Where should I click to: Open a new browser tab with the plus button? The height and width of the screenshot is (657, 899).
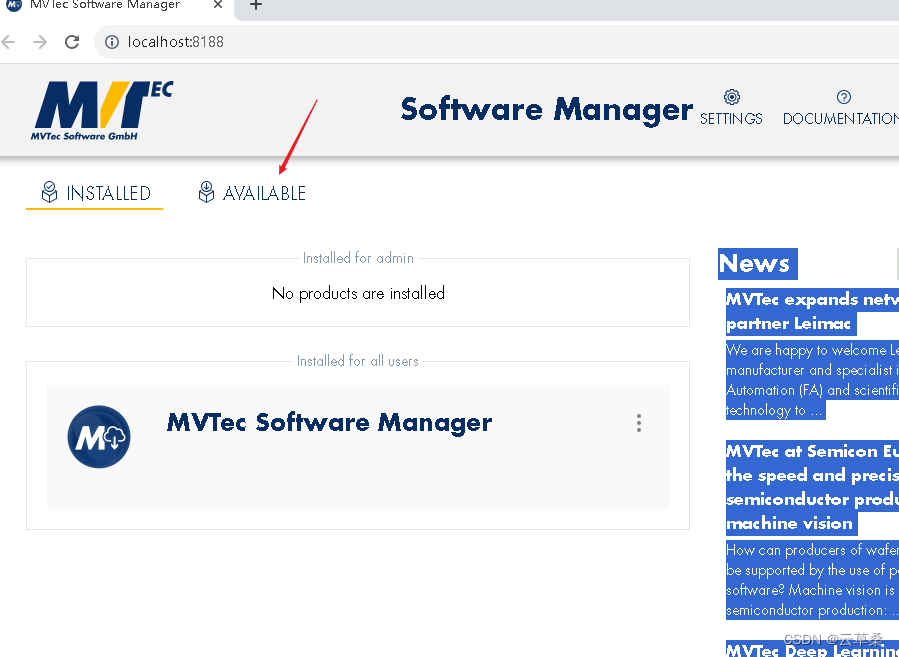[x=255, y=6]
